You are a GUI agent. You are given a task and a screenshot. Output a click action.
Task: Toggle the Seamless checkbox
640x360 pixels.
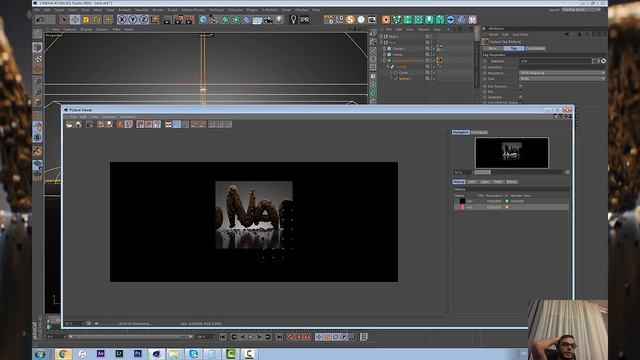pyautogui.click(x=520, y=97)
